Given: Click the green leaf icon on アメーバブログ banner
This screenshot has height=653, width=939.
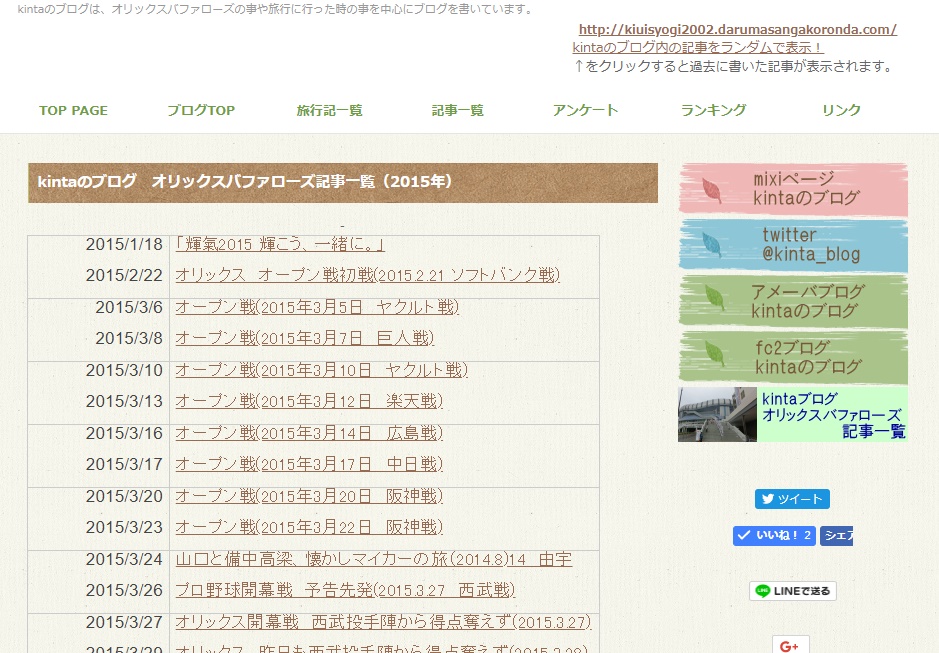Looking at the screenshot, I should (714, 297).
